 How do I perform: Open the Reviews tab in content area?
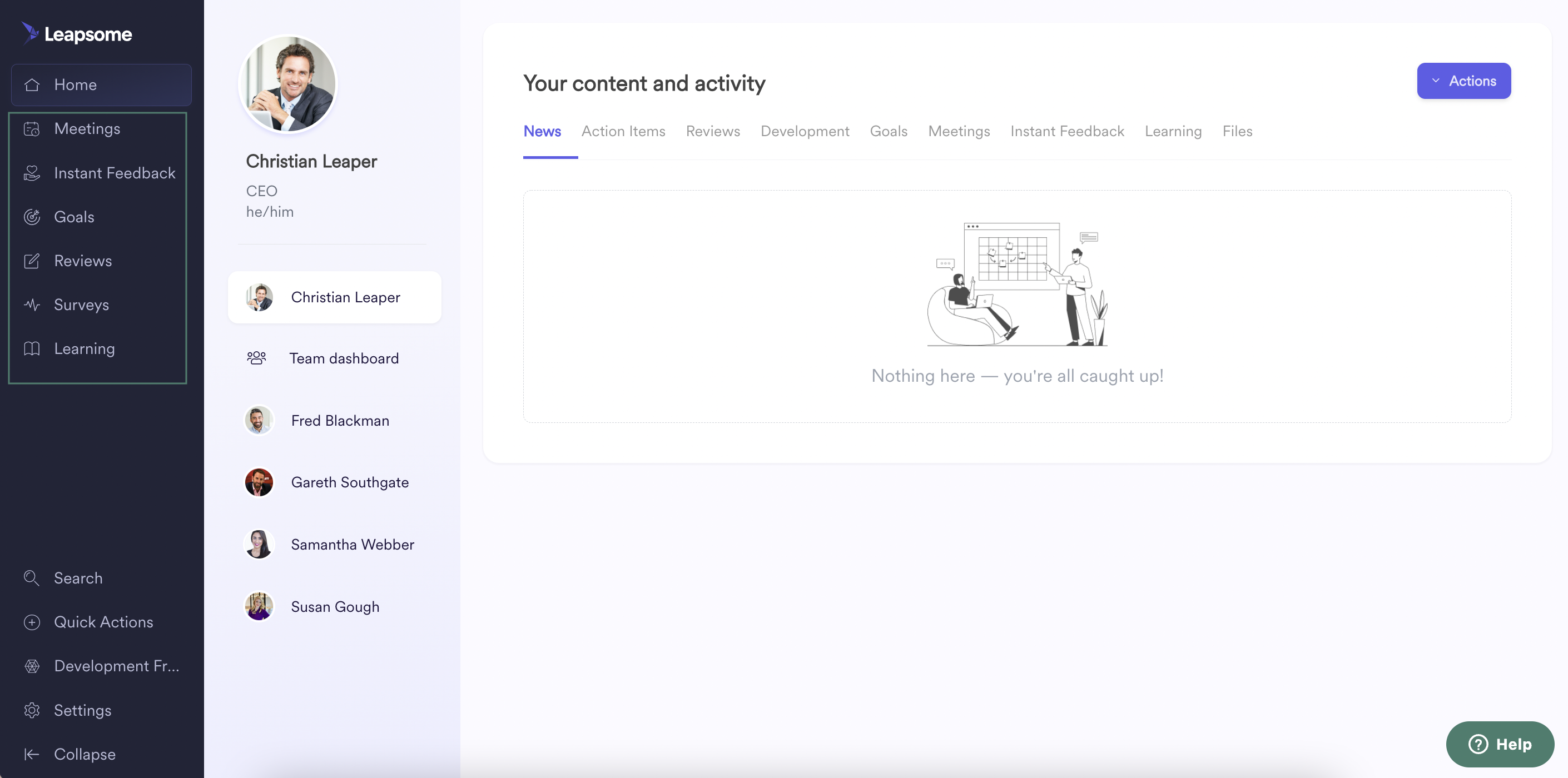[713, 131]
